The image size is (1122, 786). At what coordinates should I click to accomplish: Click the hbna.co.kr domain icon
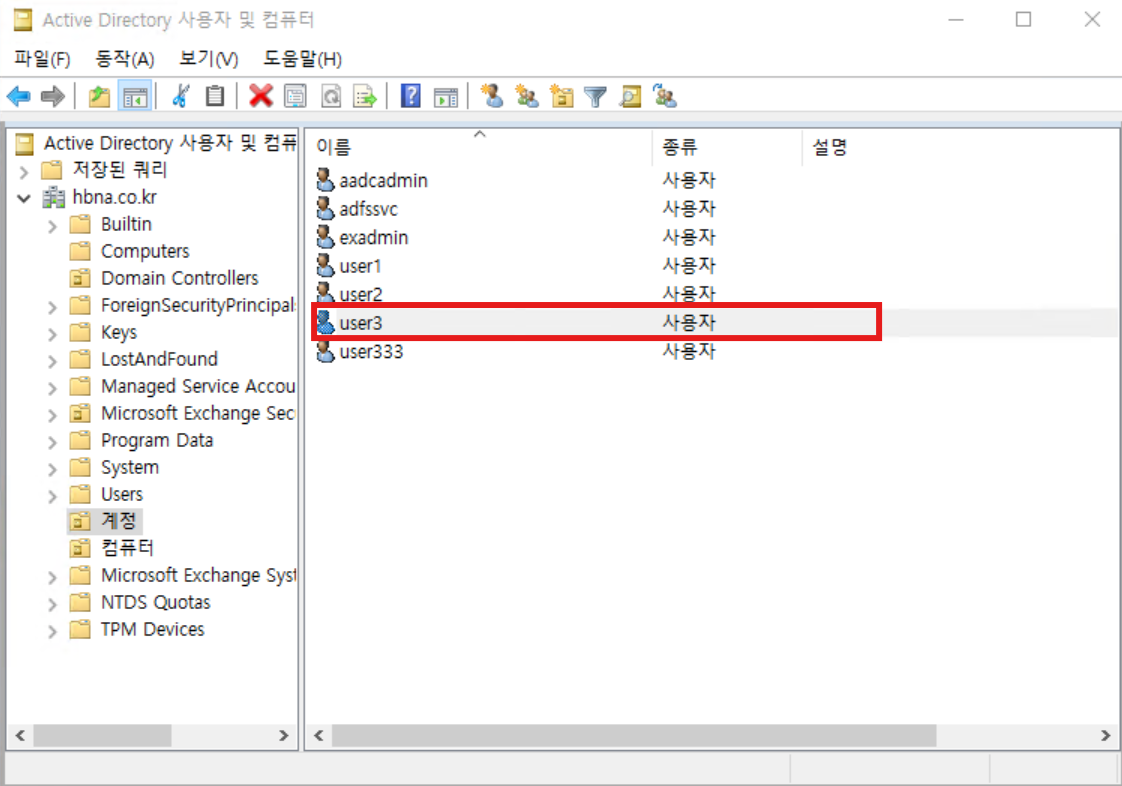click(x=54, y=197)
